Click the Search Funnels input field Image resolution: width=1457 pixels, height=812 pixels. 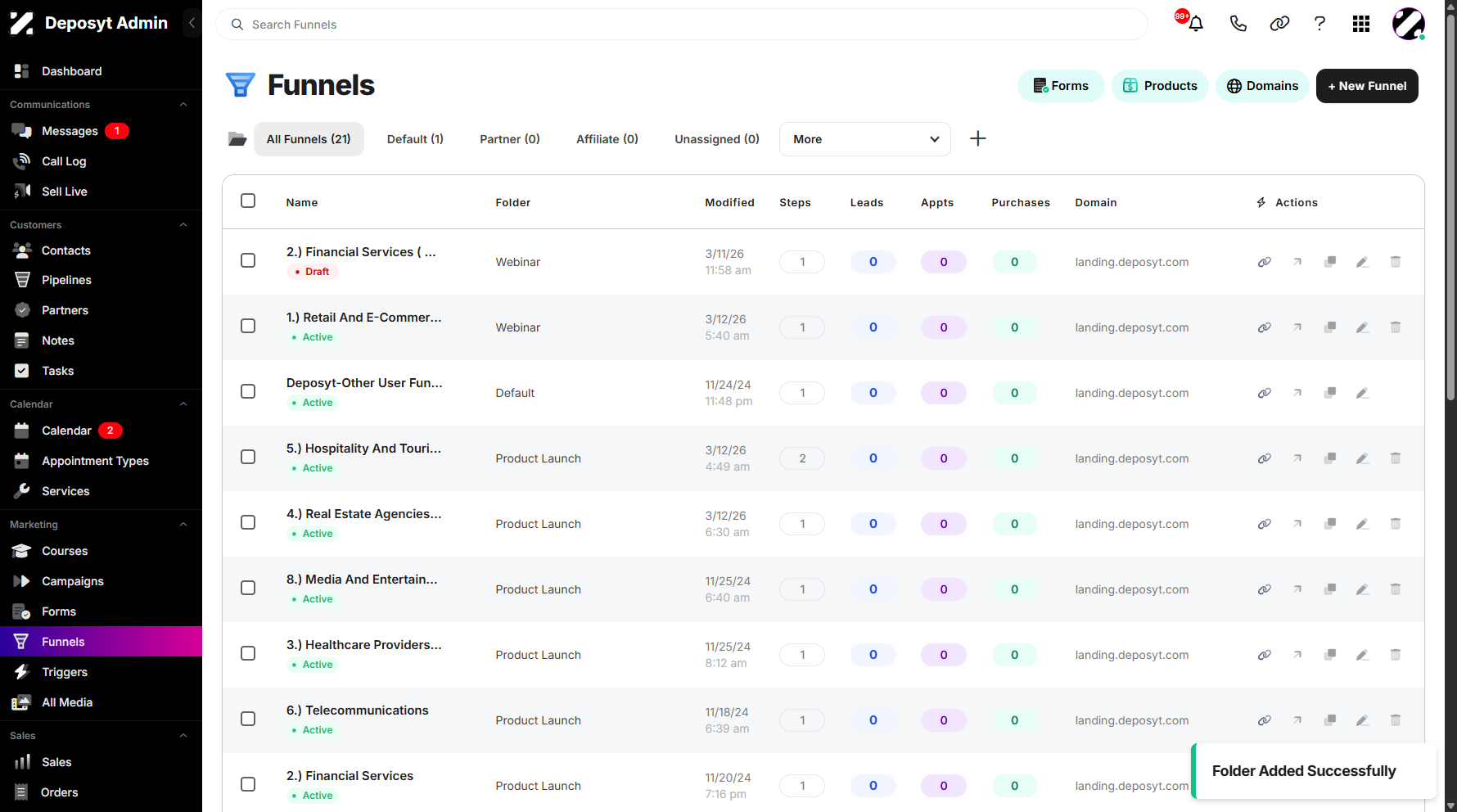pyautogui.click(x=682, y=25)
